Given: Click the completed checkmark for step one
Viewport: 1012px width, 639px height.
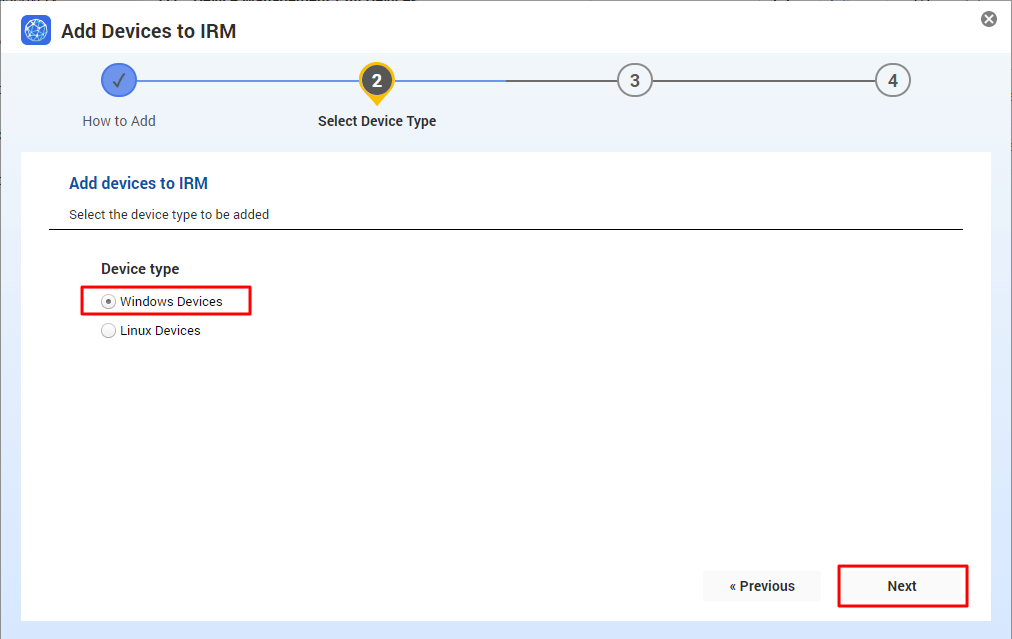Looking at the screenshot, I should pos(118,80).
